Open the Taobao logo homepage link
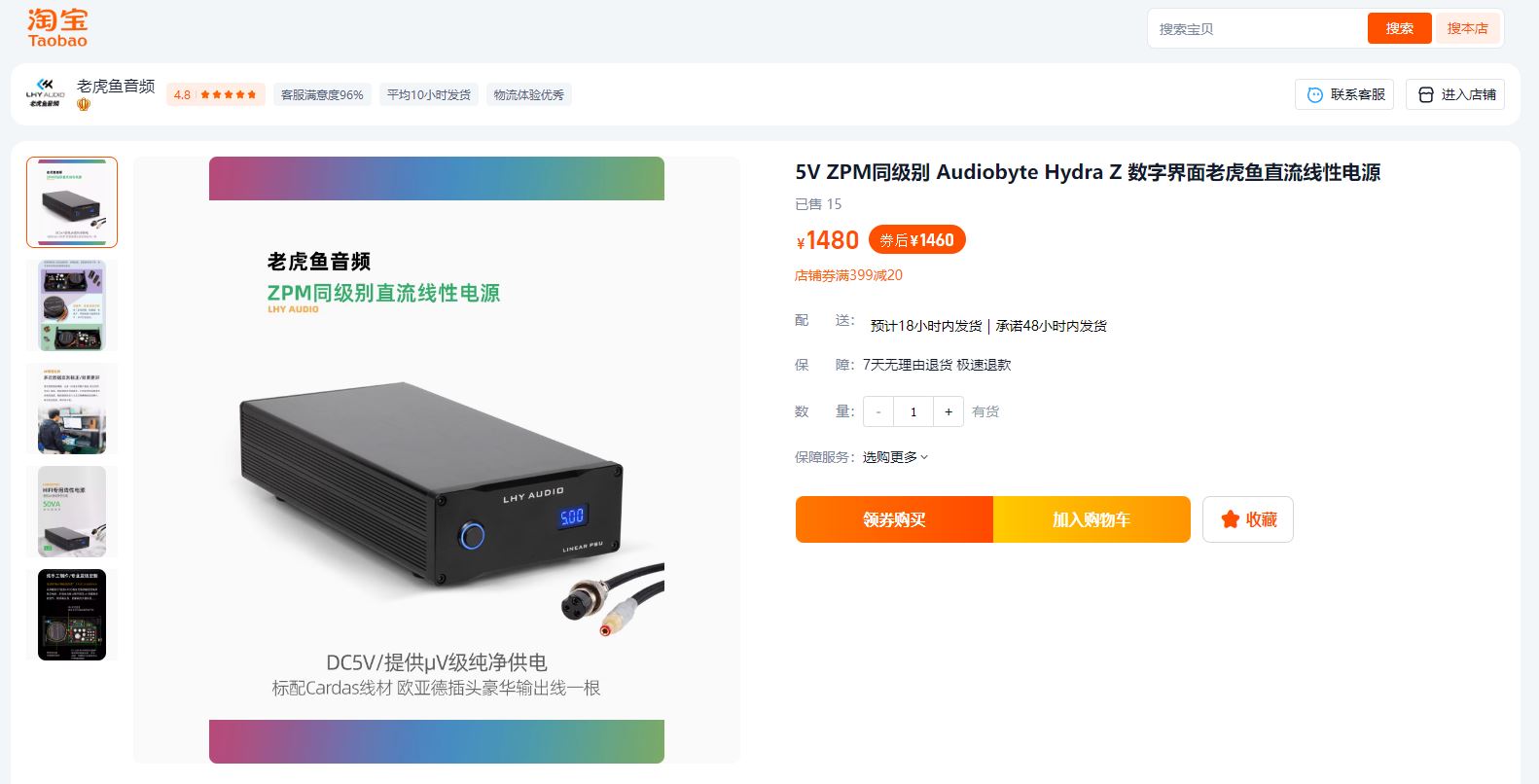This screenshot has width=1539, height=784. [x=57, y=28]
